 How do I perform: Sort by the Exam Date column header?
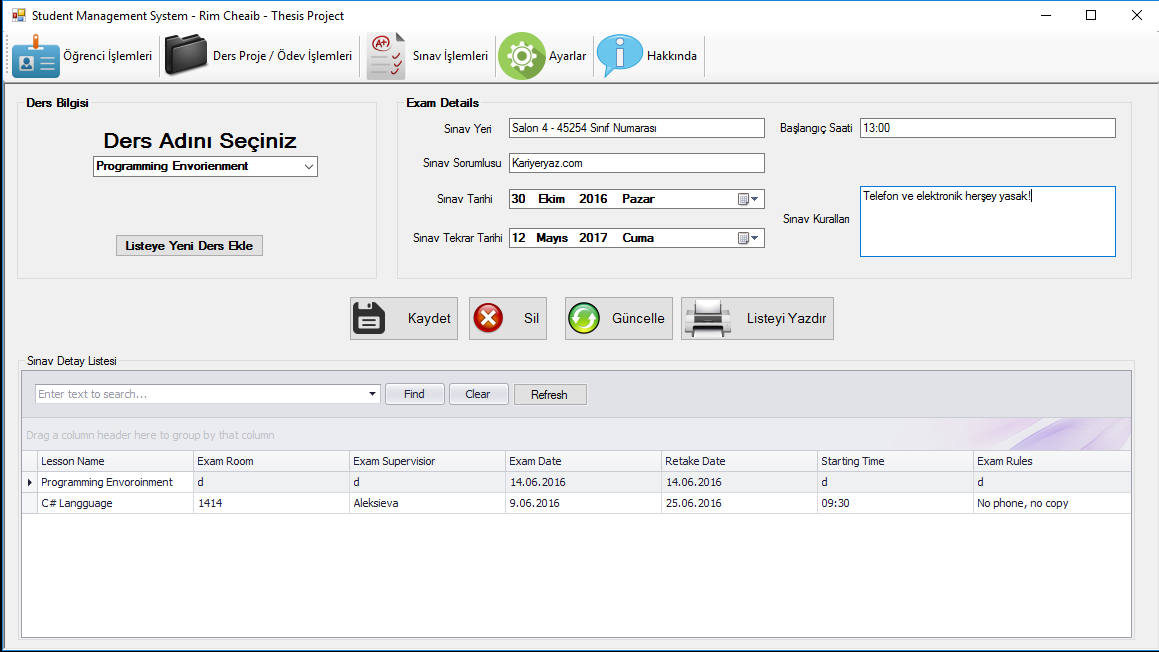point(583,461)
